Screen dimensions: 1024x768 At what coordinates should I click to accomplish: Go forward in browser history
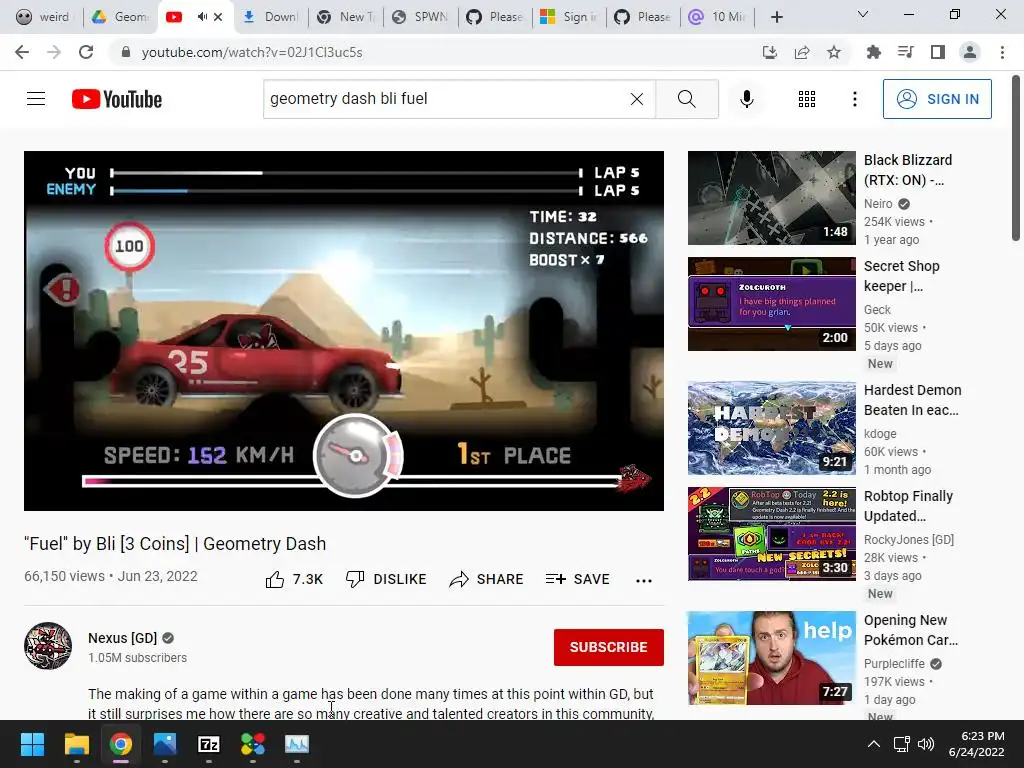[x=54, y=52]
